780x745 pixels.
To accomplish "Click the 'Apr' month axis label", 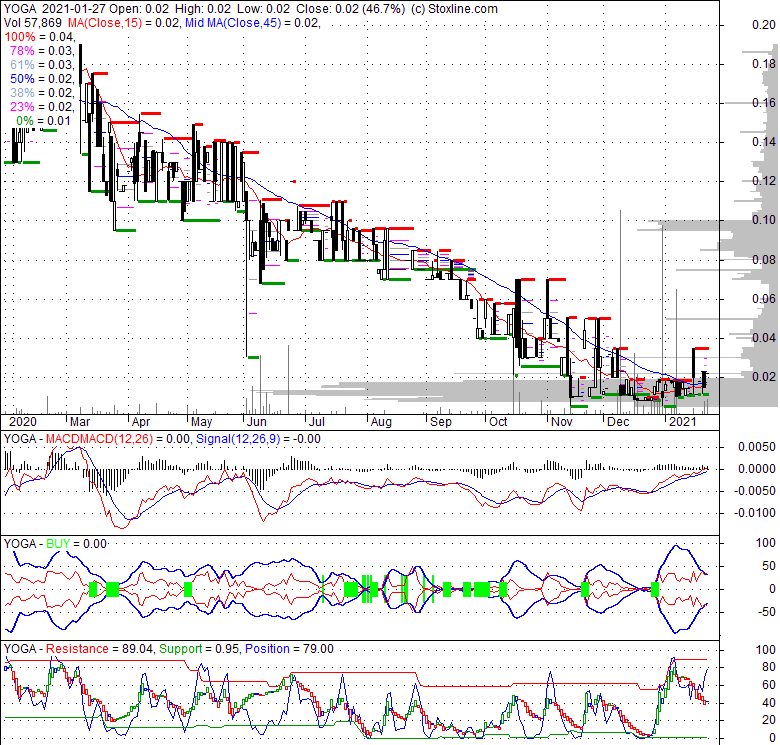I will point(141,422).
